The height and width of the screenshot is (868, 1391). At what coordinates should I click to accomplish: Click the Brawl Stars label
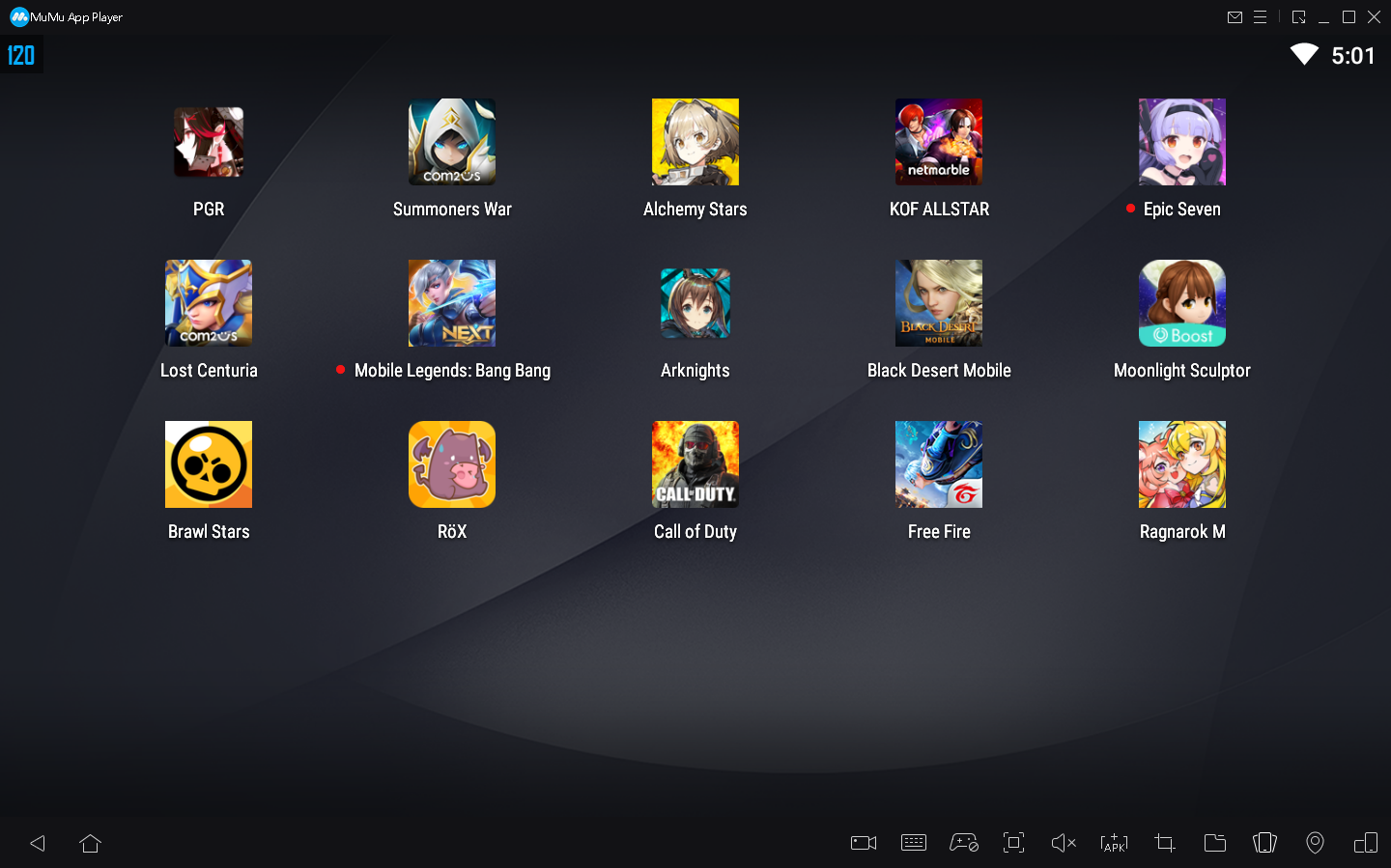209,532
